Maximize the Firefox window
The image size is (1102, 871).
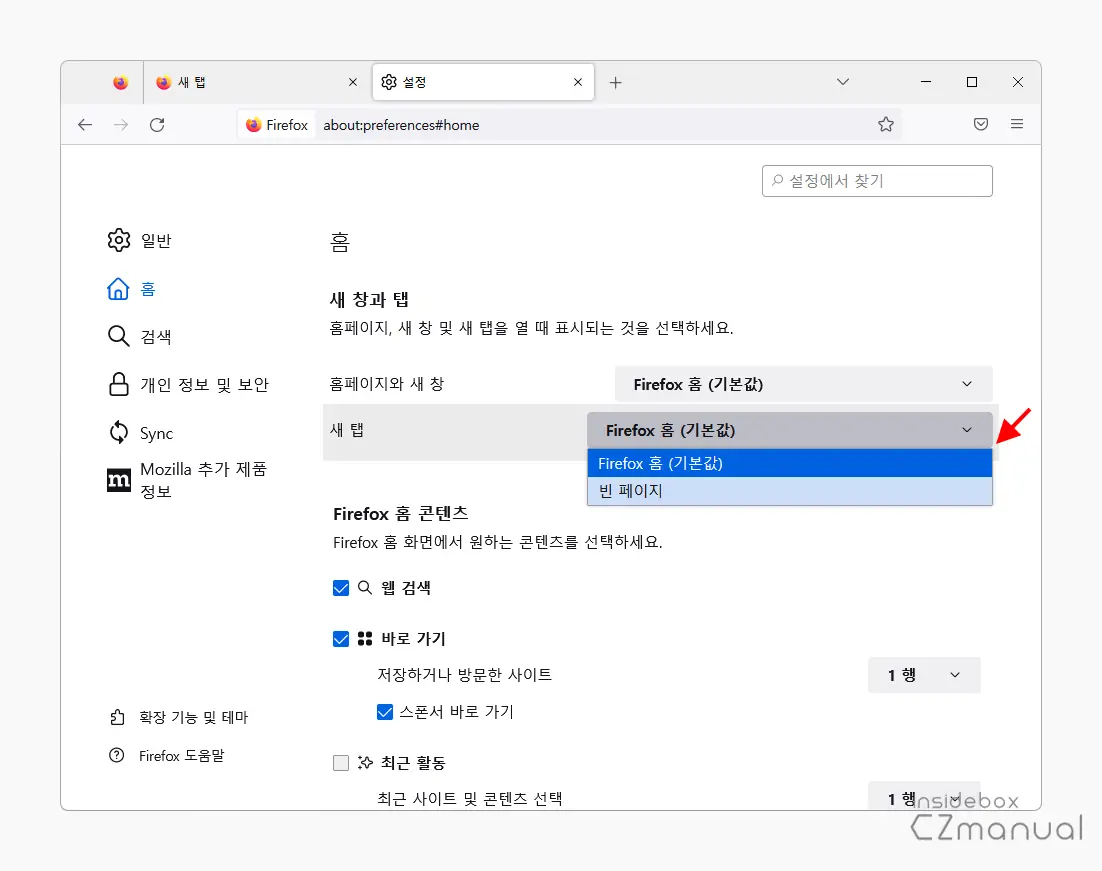pos(972,82)
